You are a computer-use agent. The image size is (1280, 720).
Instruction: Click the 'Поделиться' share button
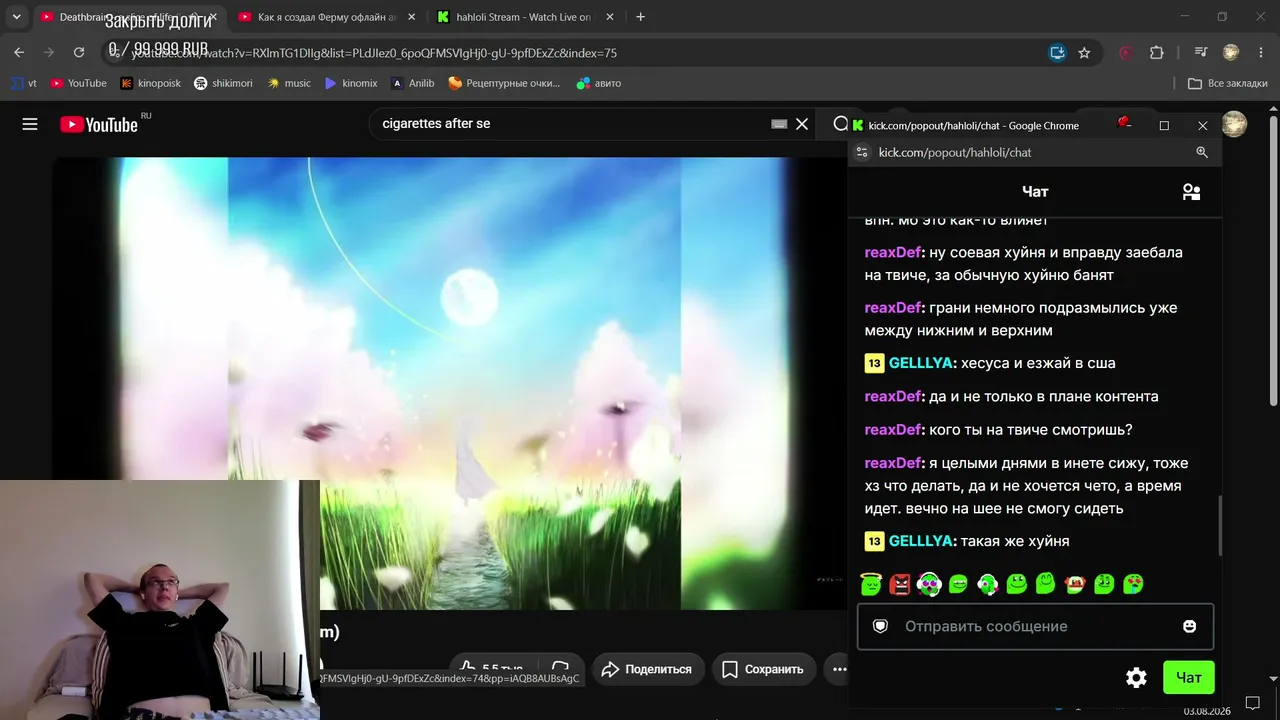[648, 669]
